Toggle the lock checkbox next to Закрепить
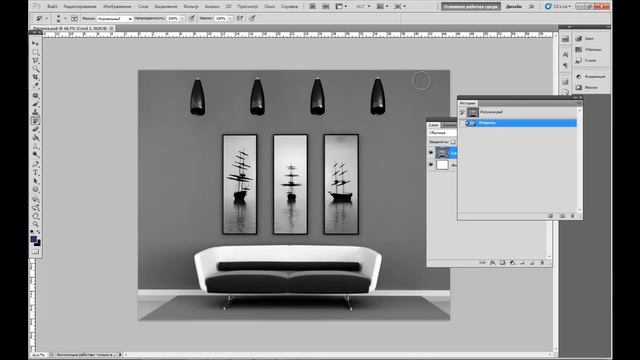640x360 pixels. [x=453, y=142]
